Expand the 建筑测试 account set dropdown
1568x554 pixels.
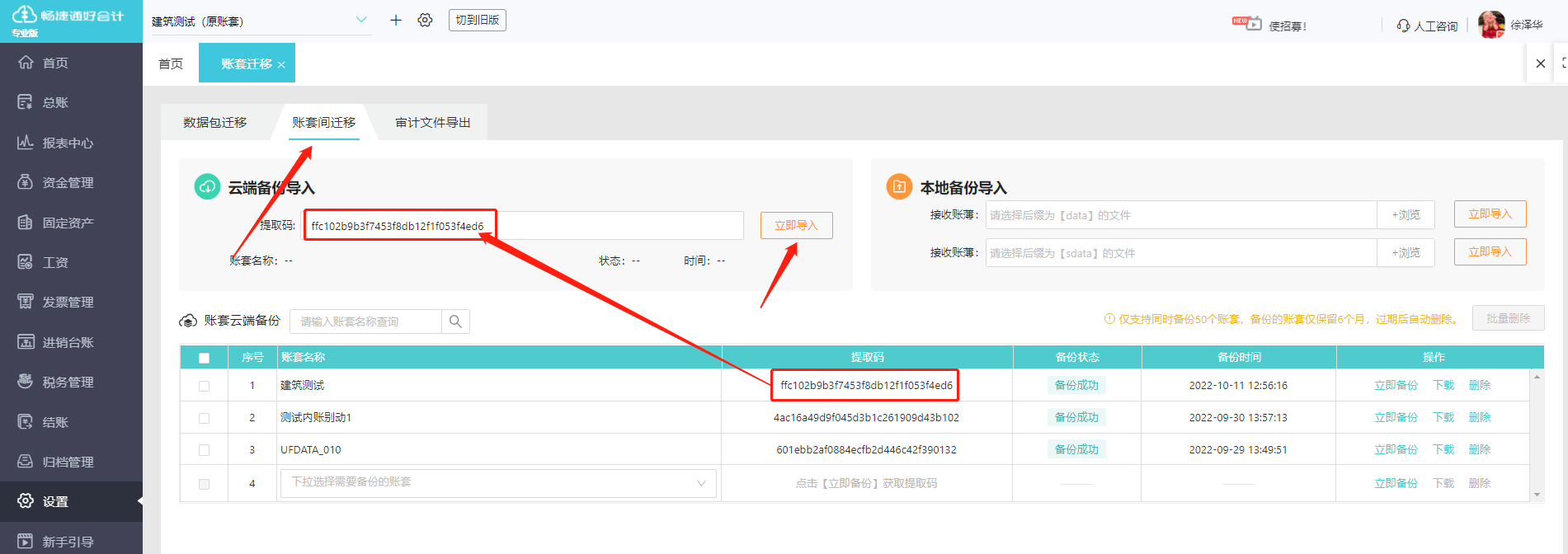click(360, 21)
